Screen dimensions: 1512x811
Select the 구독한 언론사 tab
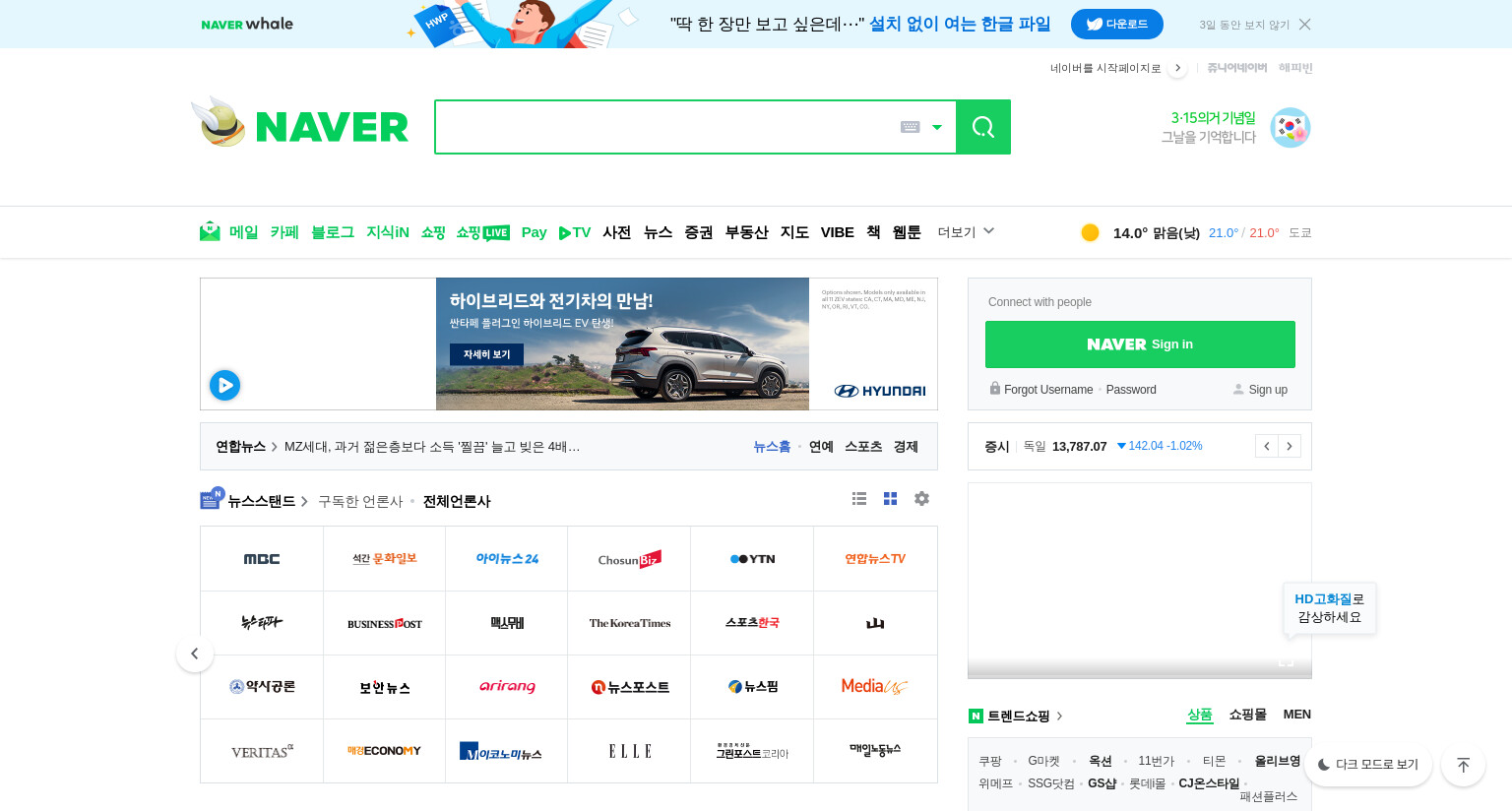click(360, 501)
